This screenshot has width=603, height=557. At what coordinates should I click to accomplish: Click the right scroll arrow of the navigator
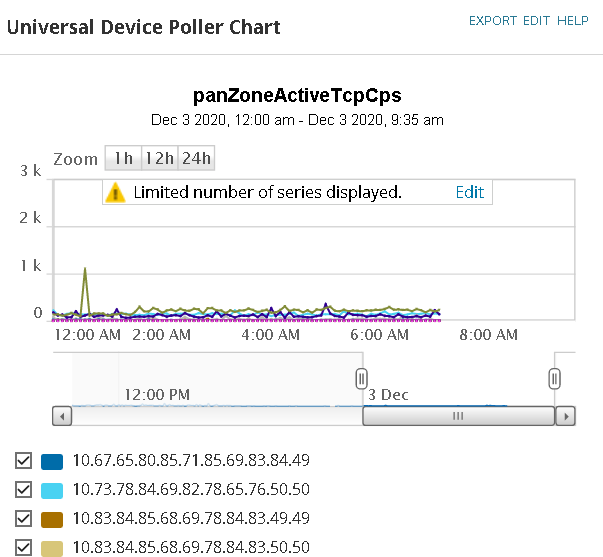(x=566, y=416)
